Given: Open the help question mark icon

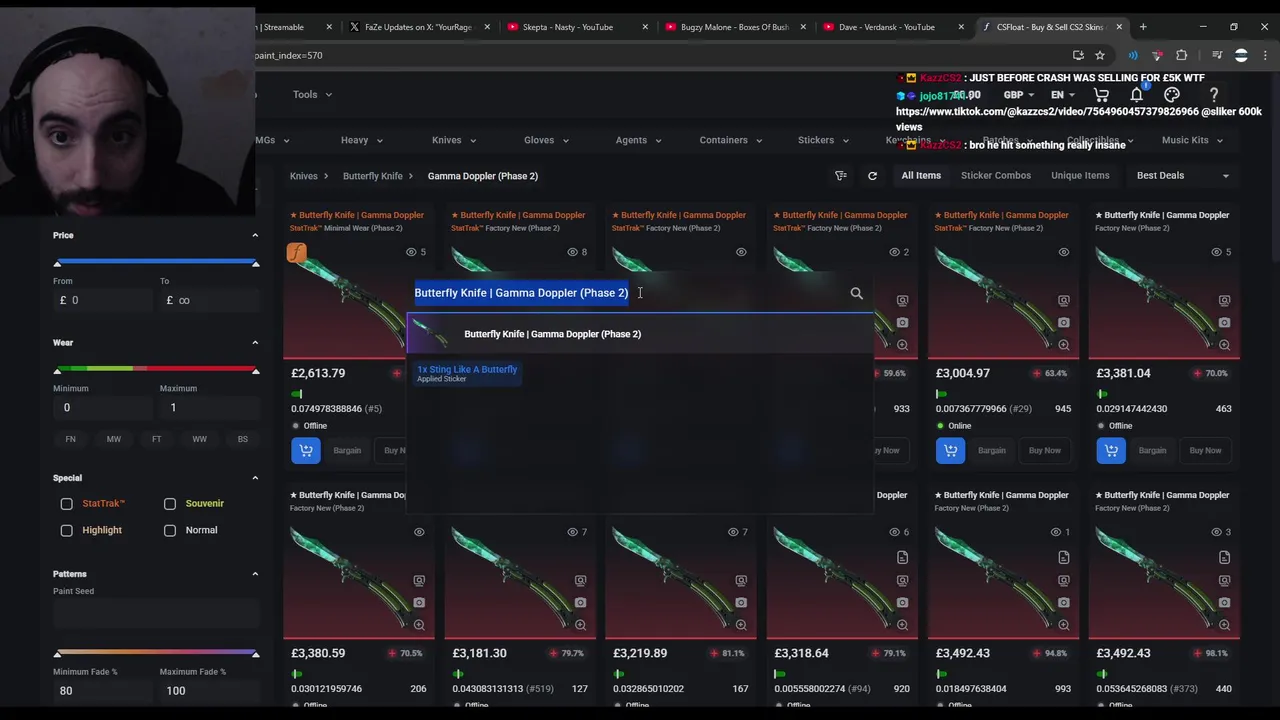Looking at the screenshot, I should (x=1213, y=95).
